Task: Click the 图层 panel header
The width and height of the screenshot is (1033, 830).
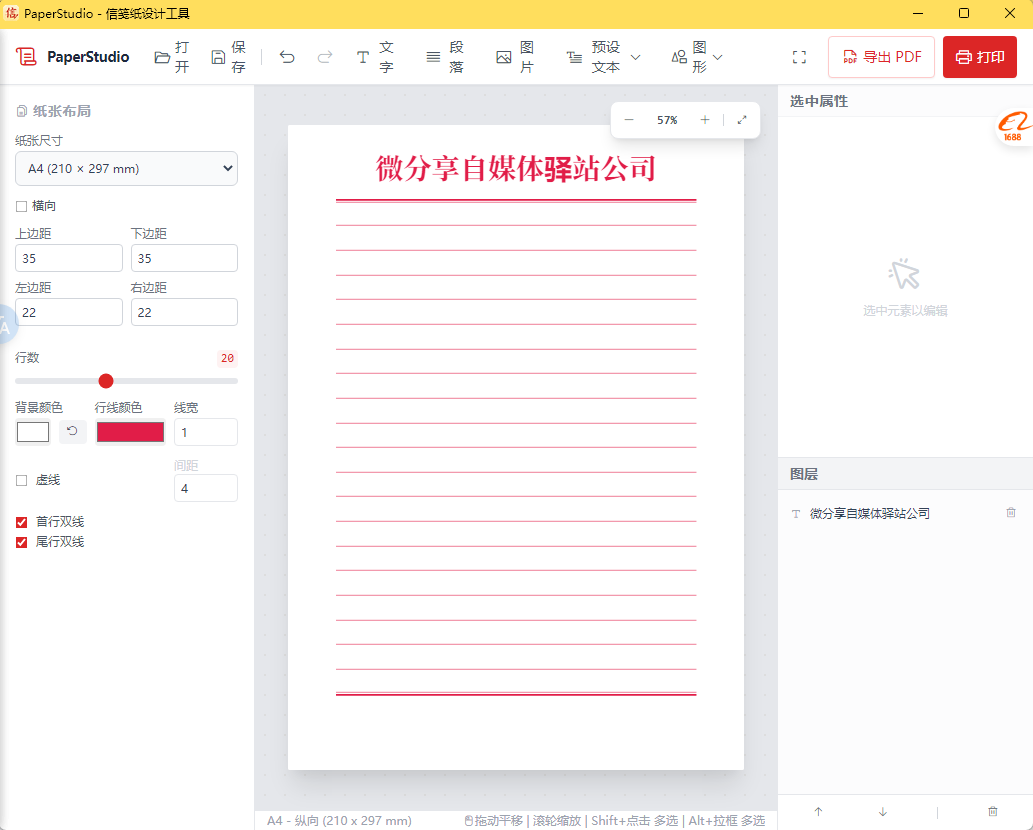Action: tap(804, 474)
